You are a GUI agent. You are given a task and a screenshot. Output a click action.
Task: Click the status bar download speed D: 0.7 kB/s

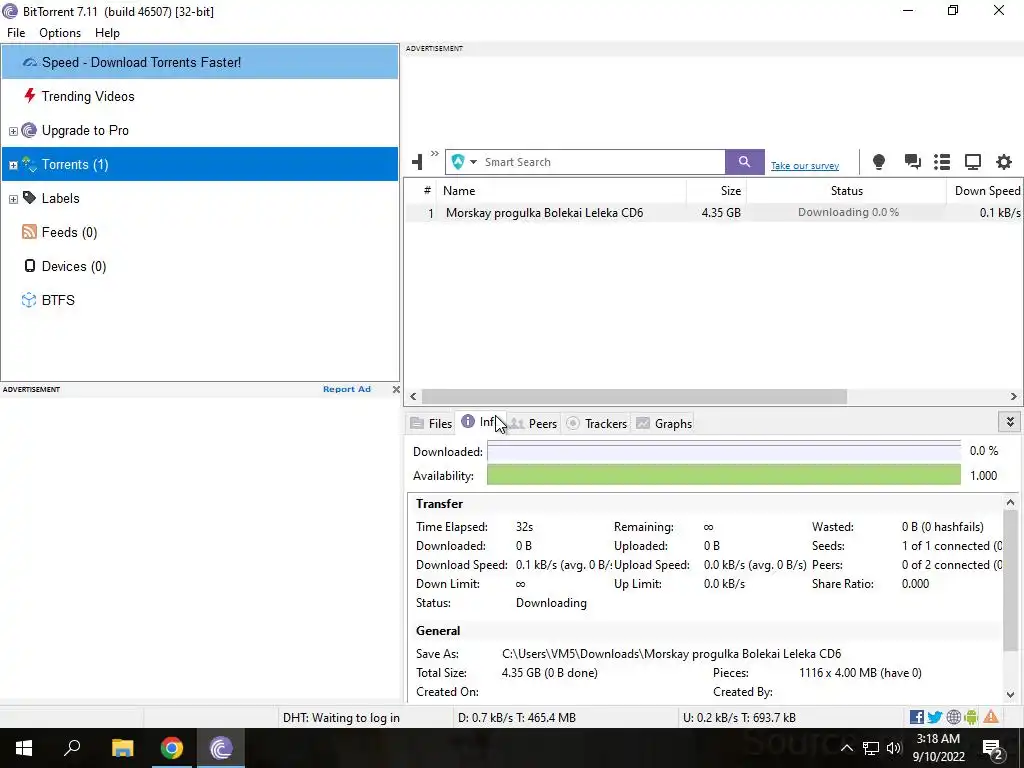(x=517, y=718)
